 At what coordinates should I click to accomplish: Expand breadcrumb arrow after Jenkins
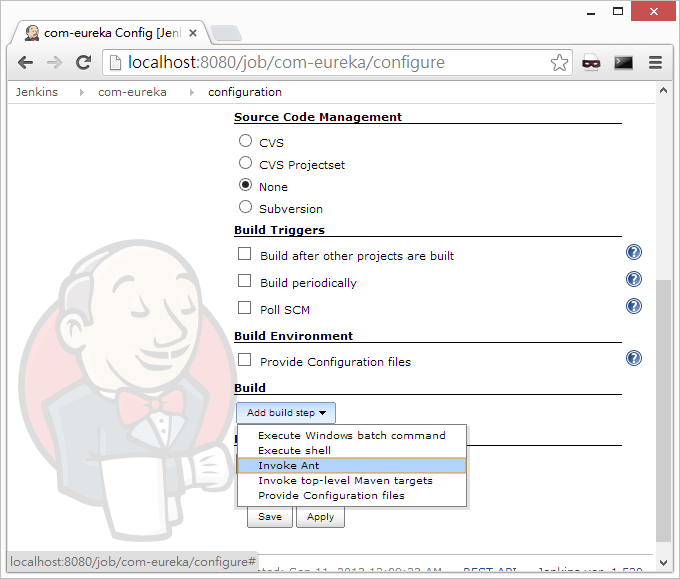tap(78, 92)
